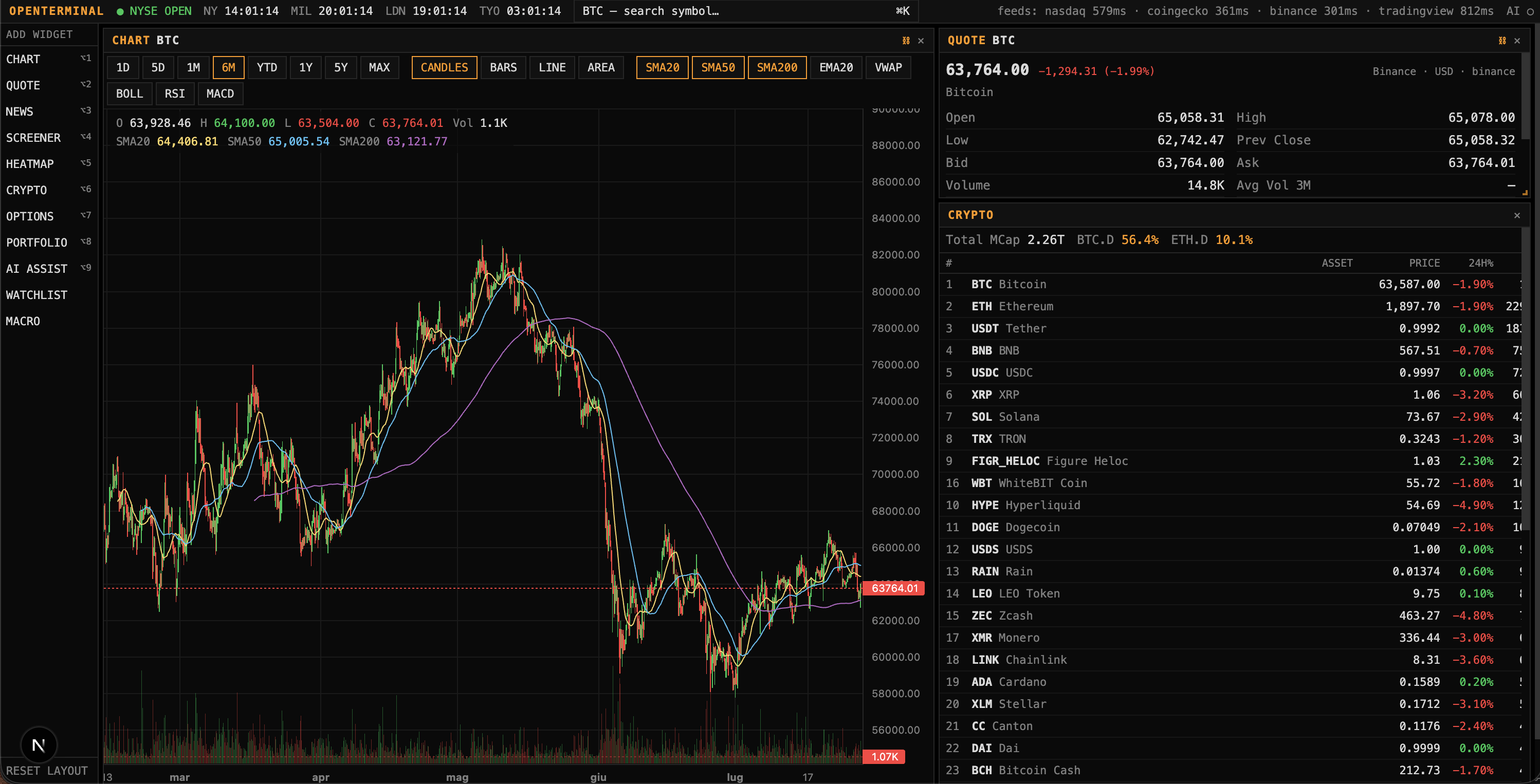Image resolution: width=1540 pixels, height=784 pixels.
Task: Show MAX chart history
Action: pyautogui.click(x=379, y=67)
